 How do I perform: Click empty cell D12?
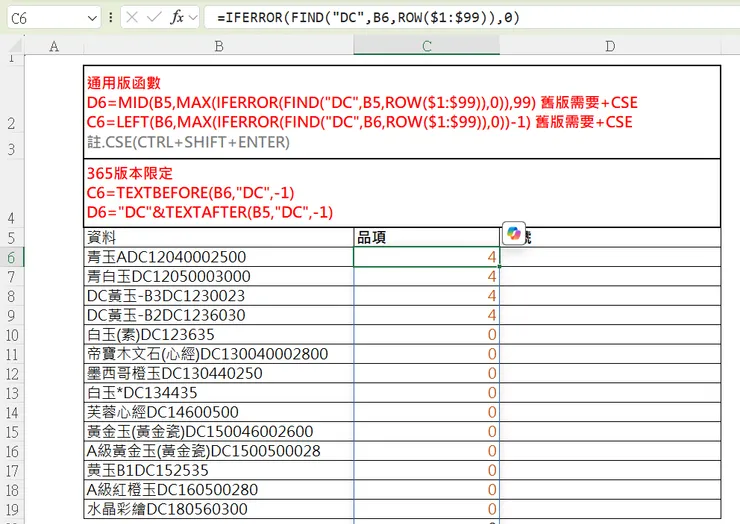610,373
